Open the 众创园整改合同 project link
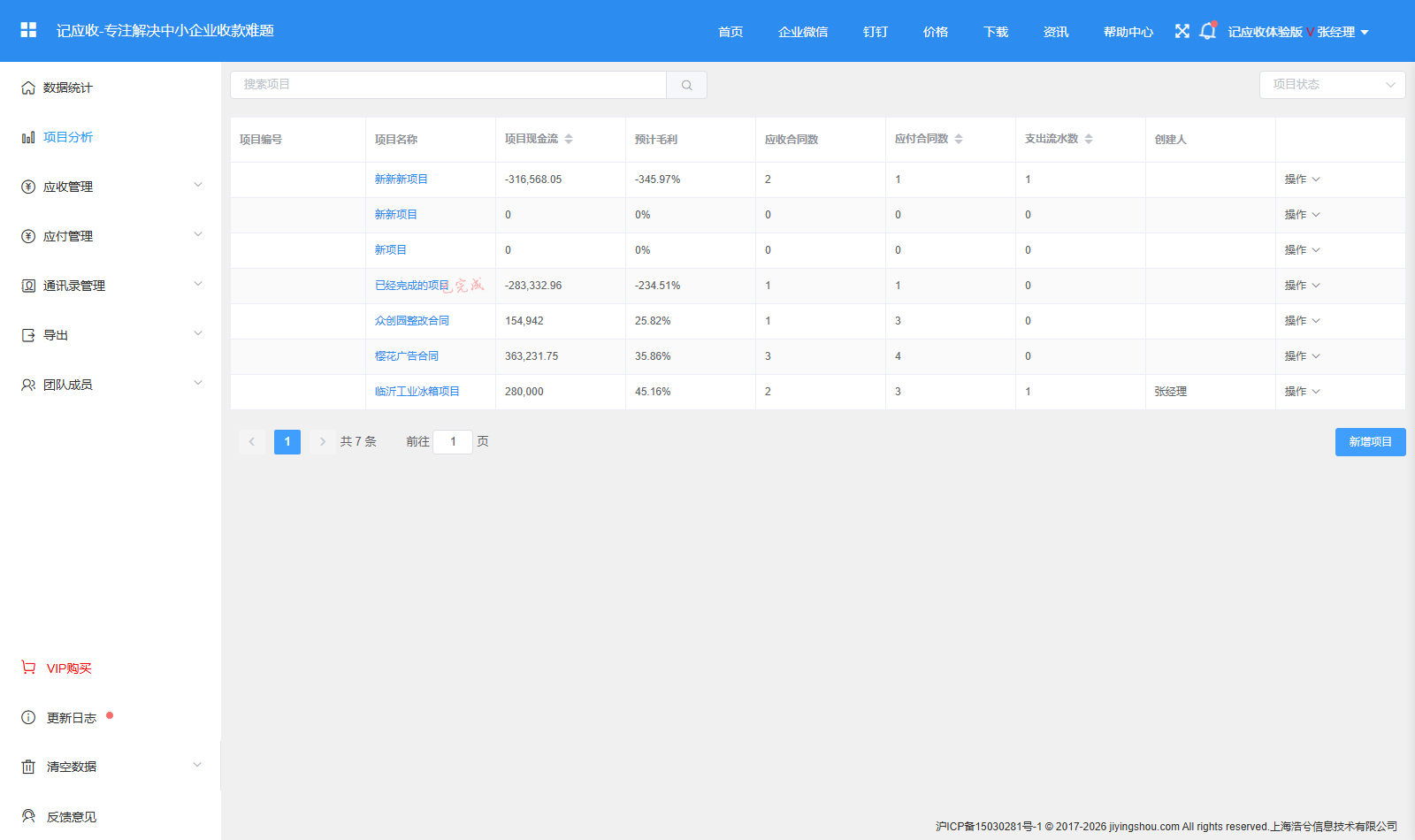Viewport: 1415px width, 840px height. click(412, 321)
